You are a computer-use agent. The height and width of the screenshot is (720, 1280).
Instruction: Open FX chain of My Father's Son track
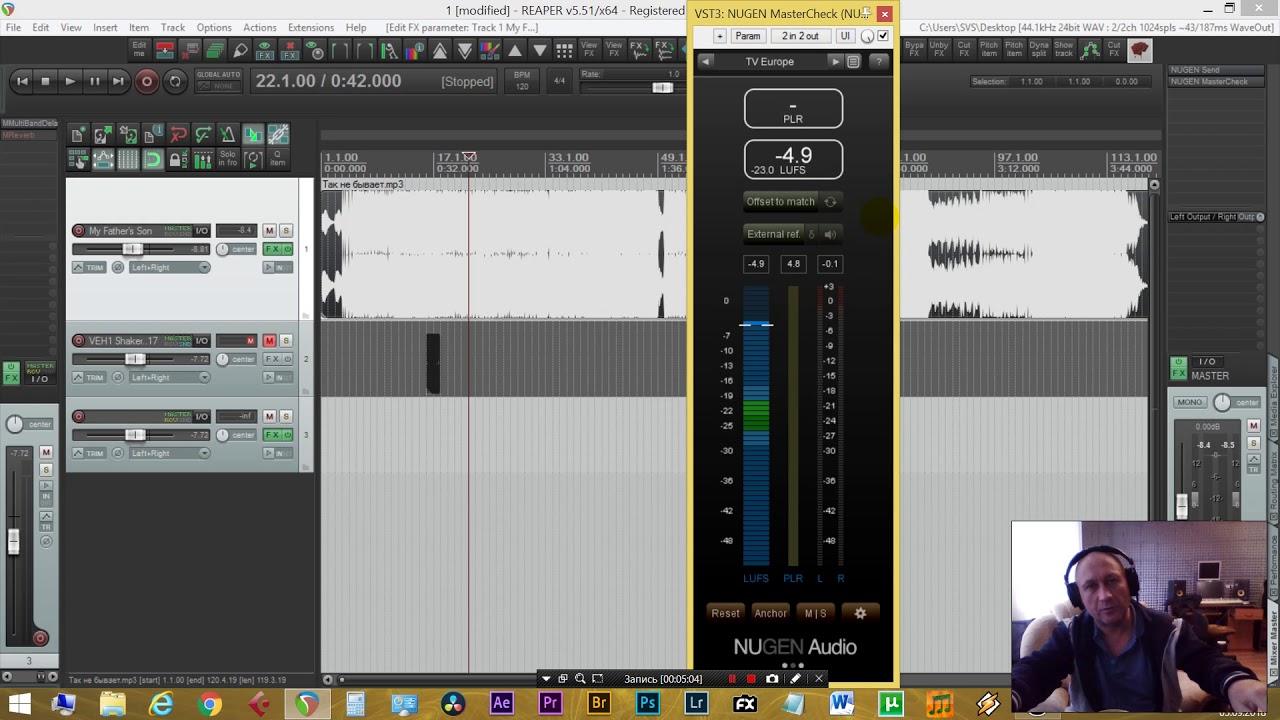(x=271, y=249)
